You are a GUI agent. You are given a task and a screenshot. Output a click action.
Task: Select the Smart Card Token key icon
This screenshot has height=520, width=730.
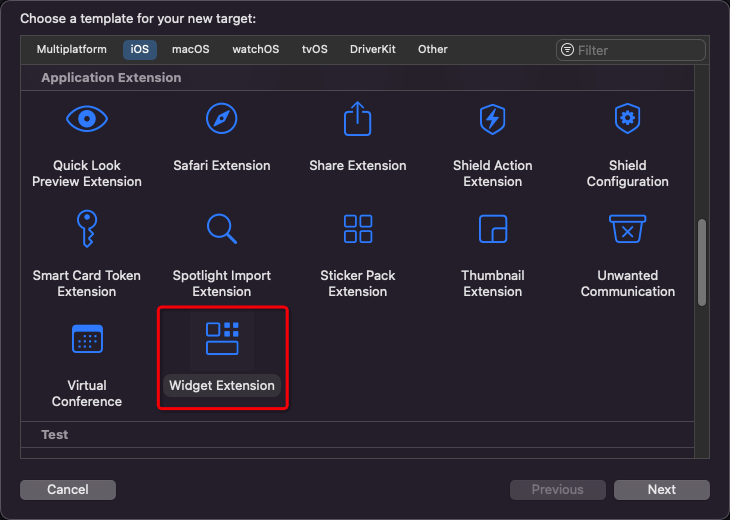click(87, 228)
